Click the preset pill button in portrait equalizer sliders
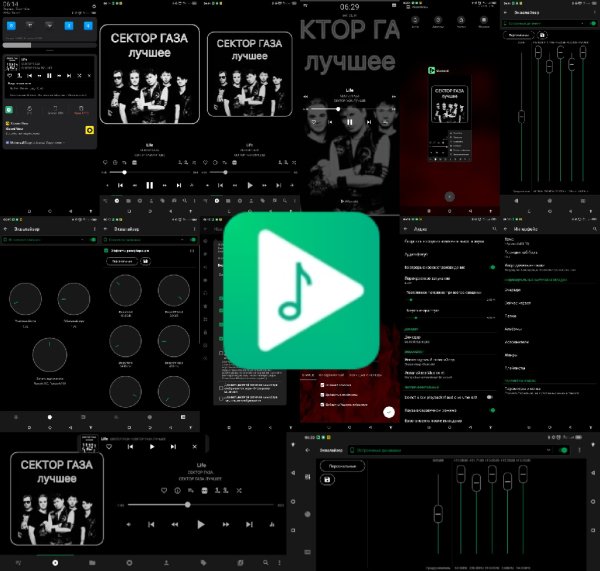Screen dimensions: 600x571 point(518,35)
